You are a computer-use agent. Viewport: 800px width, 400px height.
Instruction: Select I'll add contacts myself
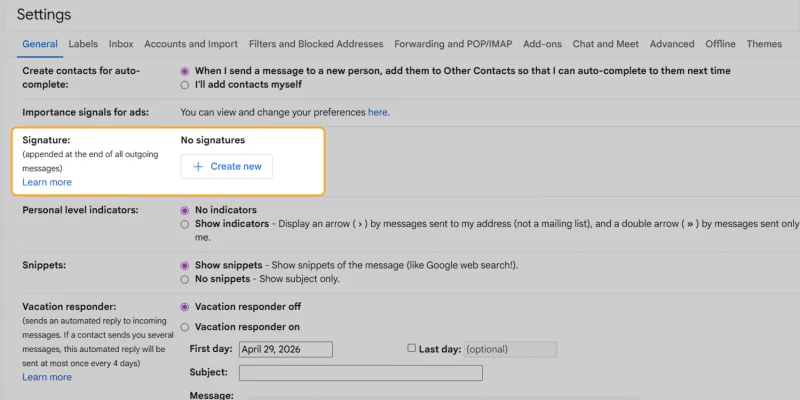(185, 85)
